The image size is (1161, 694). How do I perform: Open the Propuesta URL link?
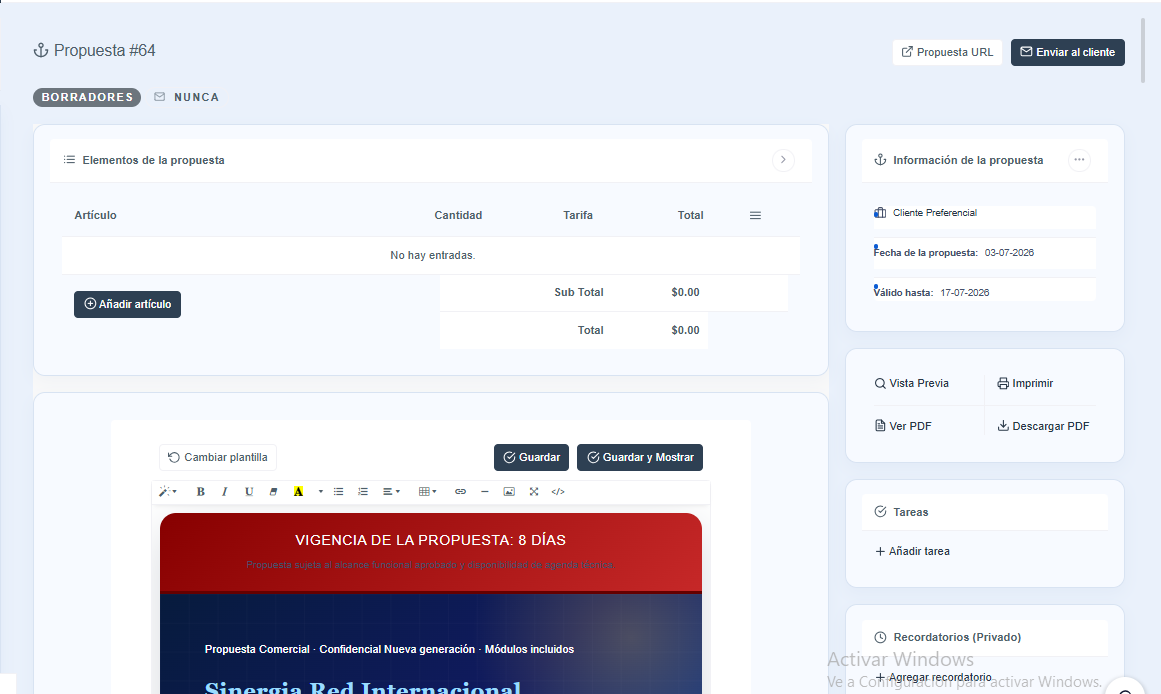(947, 53)
